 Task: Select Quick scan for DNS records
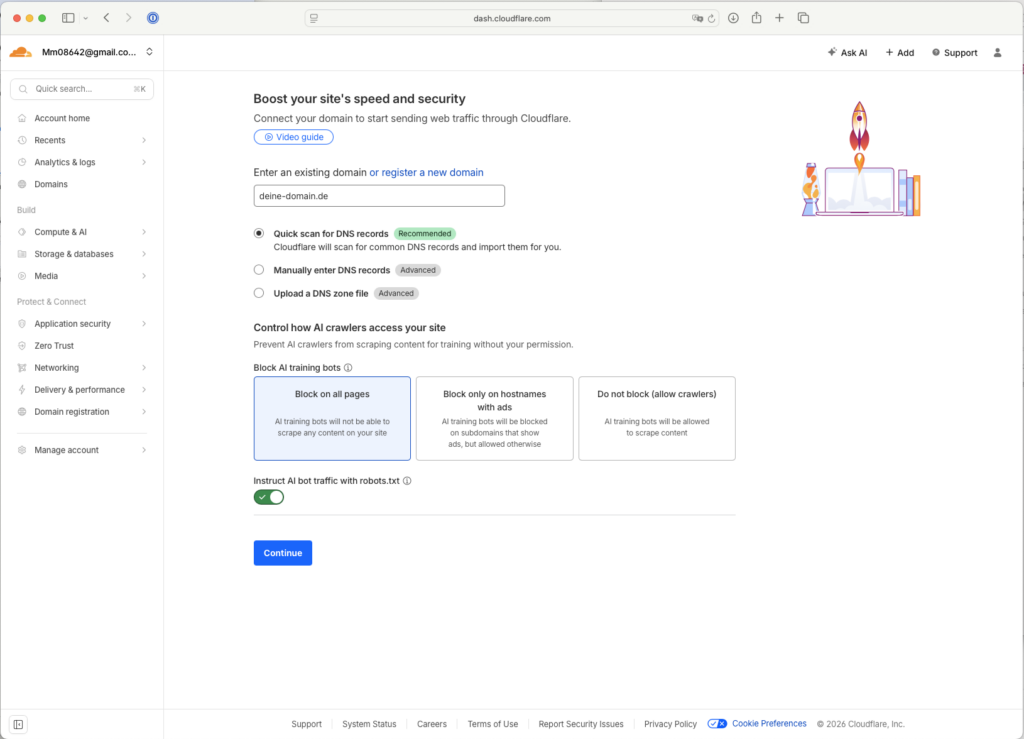click(x=259, y=233)
